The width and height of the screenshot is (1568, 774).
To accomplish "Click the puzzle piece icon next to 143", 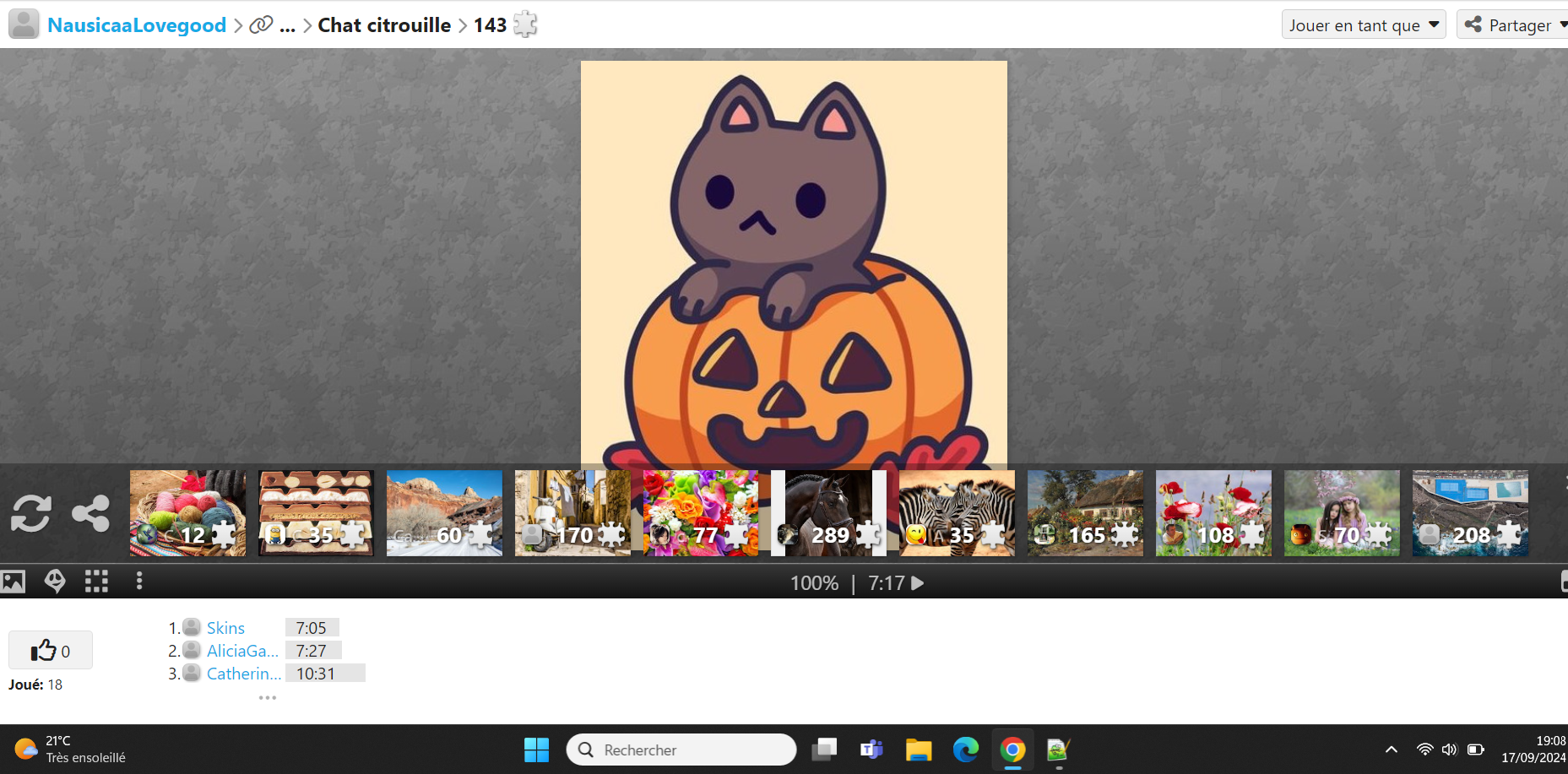I will (525, 24).
